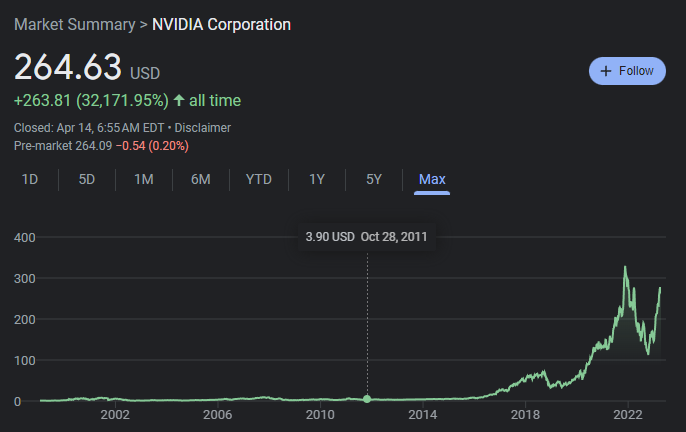Image resolution: width=686 pixels, height=432 pixels.
Task: Show the 1M chart range
Action: coord(143,179)
